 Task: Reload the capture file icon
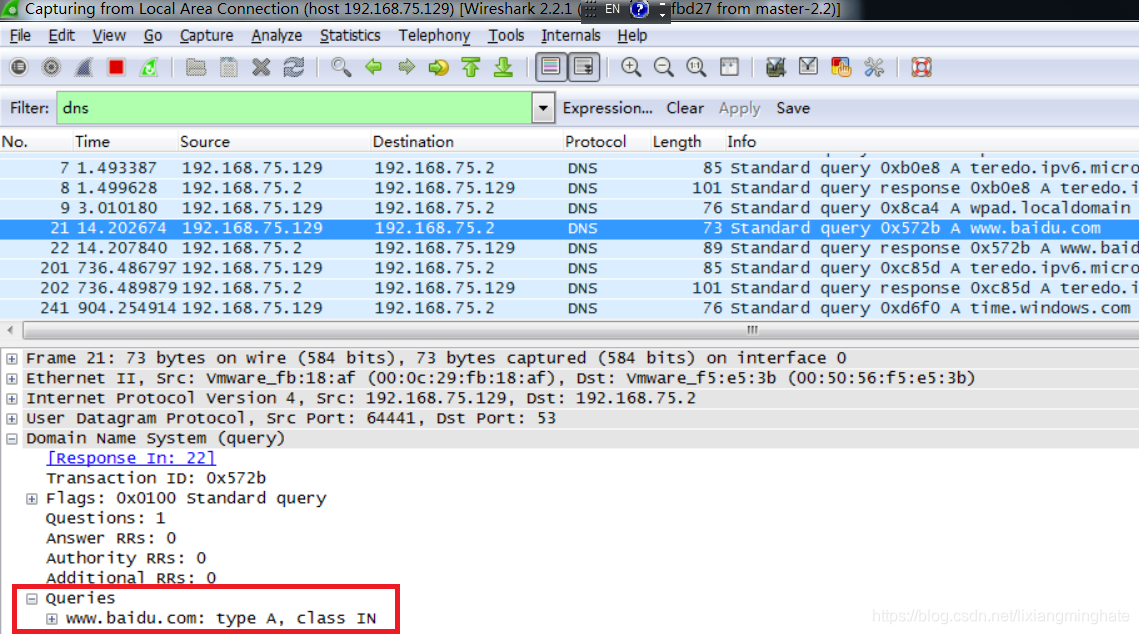coord(294,68)
